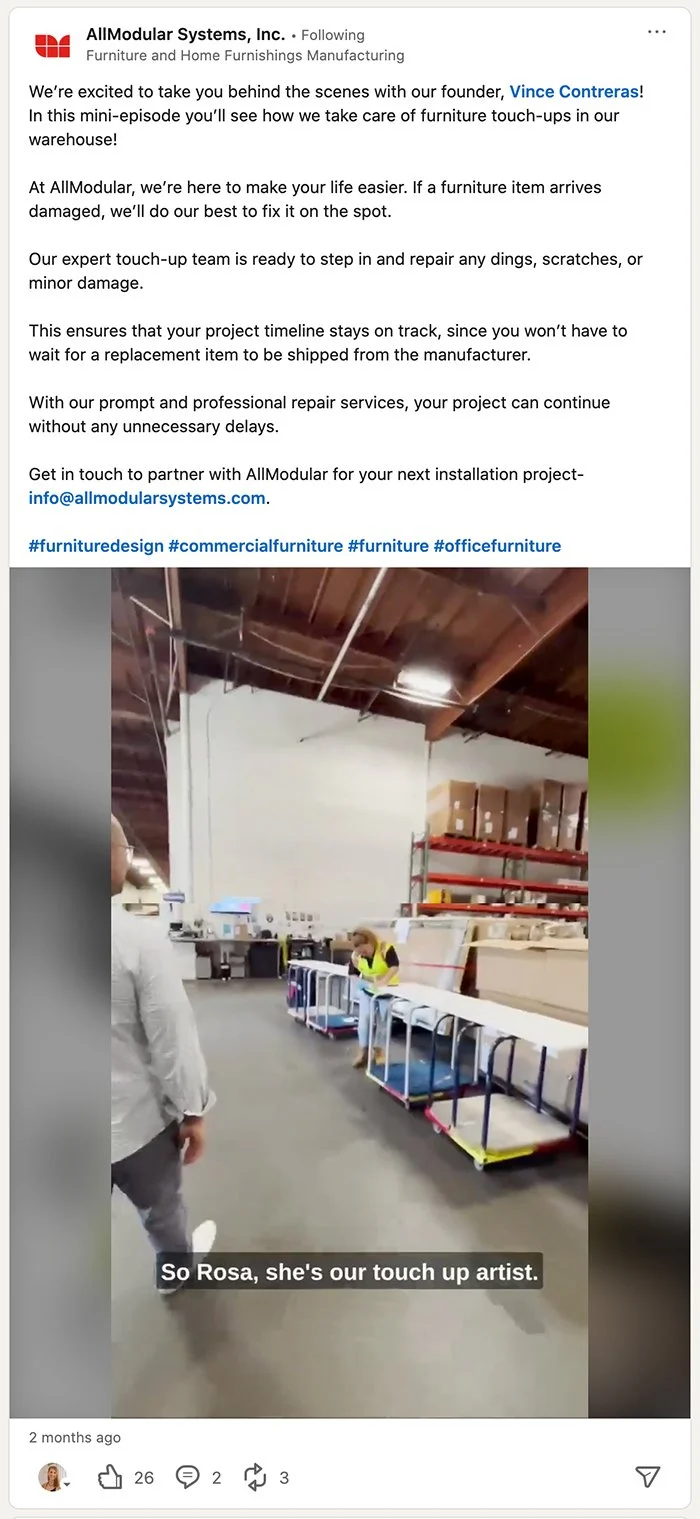Repost using the arrows icon

pyautogui.click(x=255, y=1477)
